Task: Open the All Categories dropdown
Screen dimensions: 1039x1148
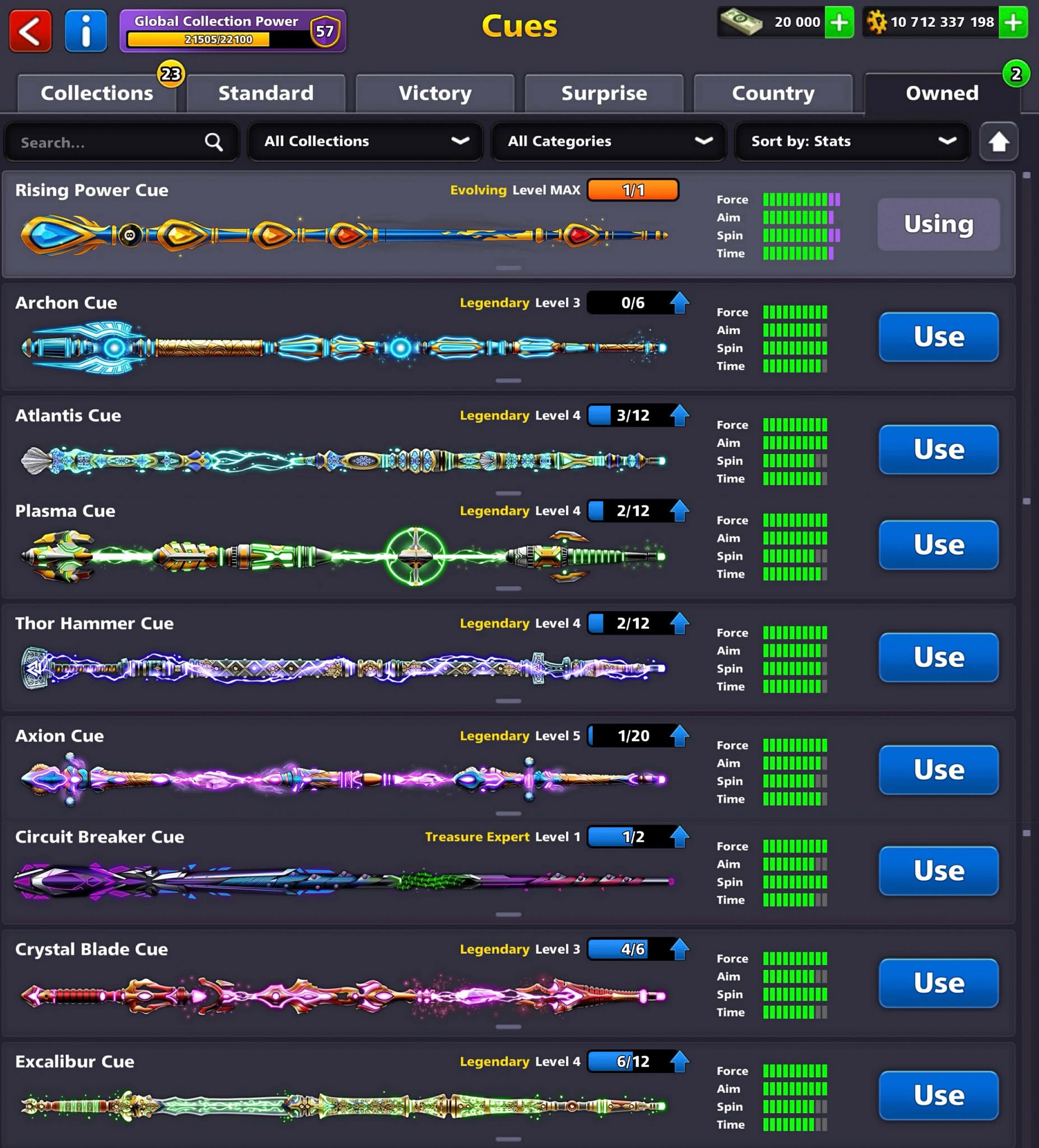Action: 609,141
